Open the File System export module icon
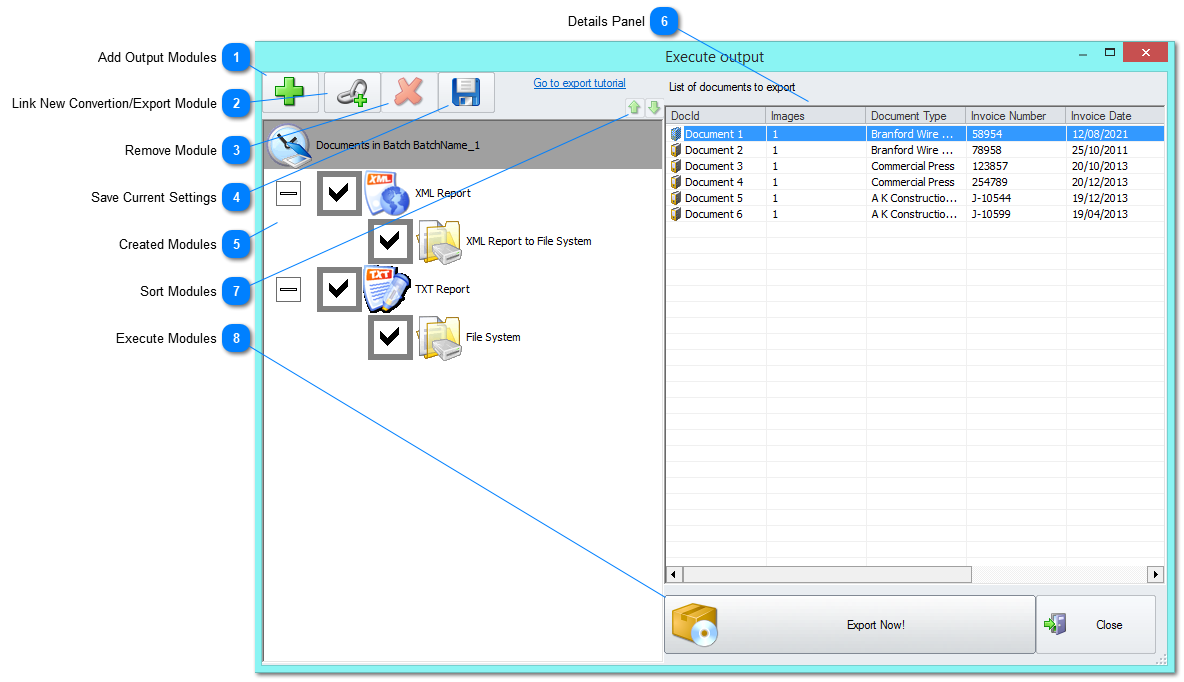 441,337
